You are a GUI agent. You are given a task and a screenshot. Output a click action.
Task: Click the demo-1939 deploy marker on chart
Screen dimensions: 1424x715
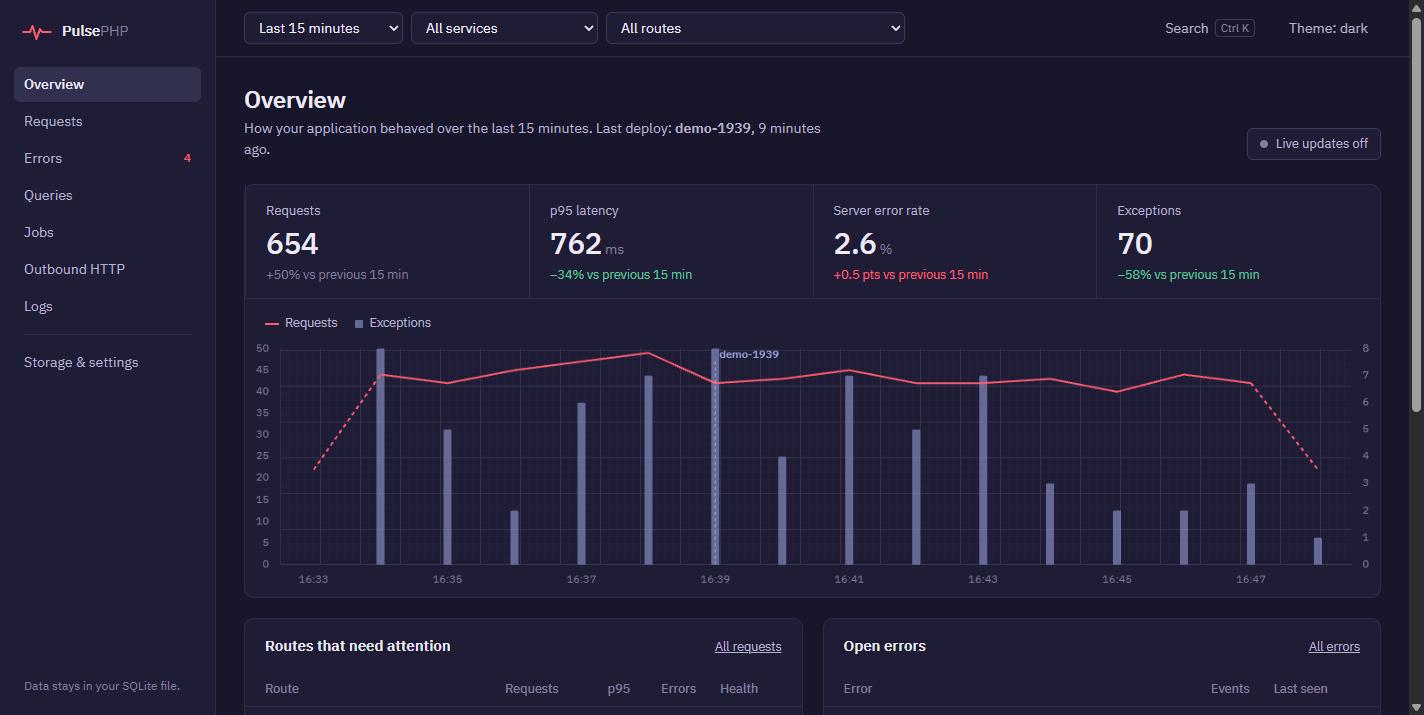[x=749, y=354]
